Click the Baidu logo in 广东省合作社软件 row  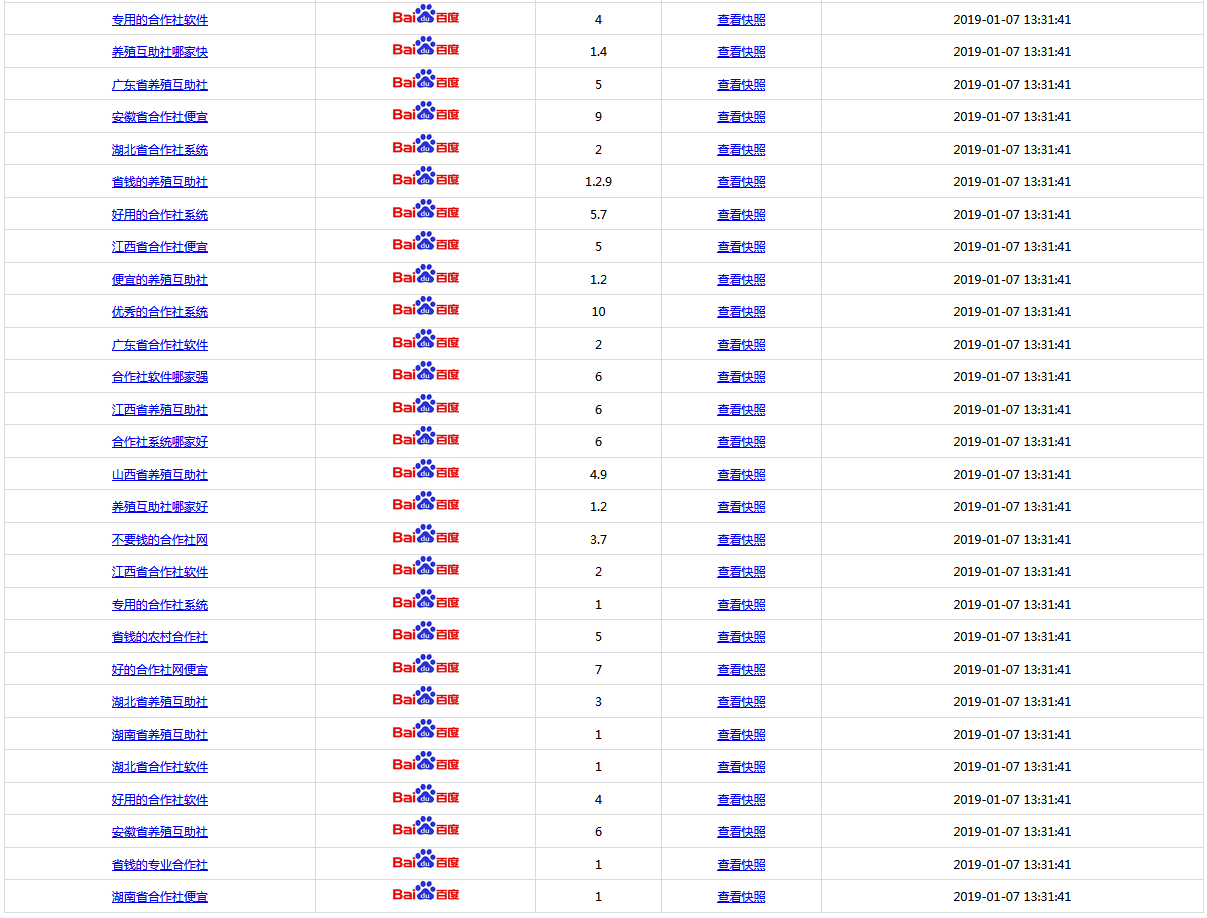click(x=426, y=341)
